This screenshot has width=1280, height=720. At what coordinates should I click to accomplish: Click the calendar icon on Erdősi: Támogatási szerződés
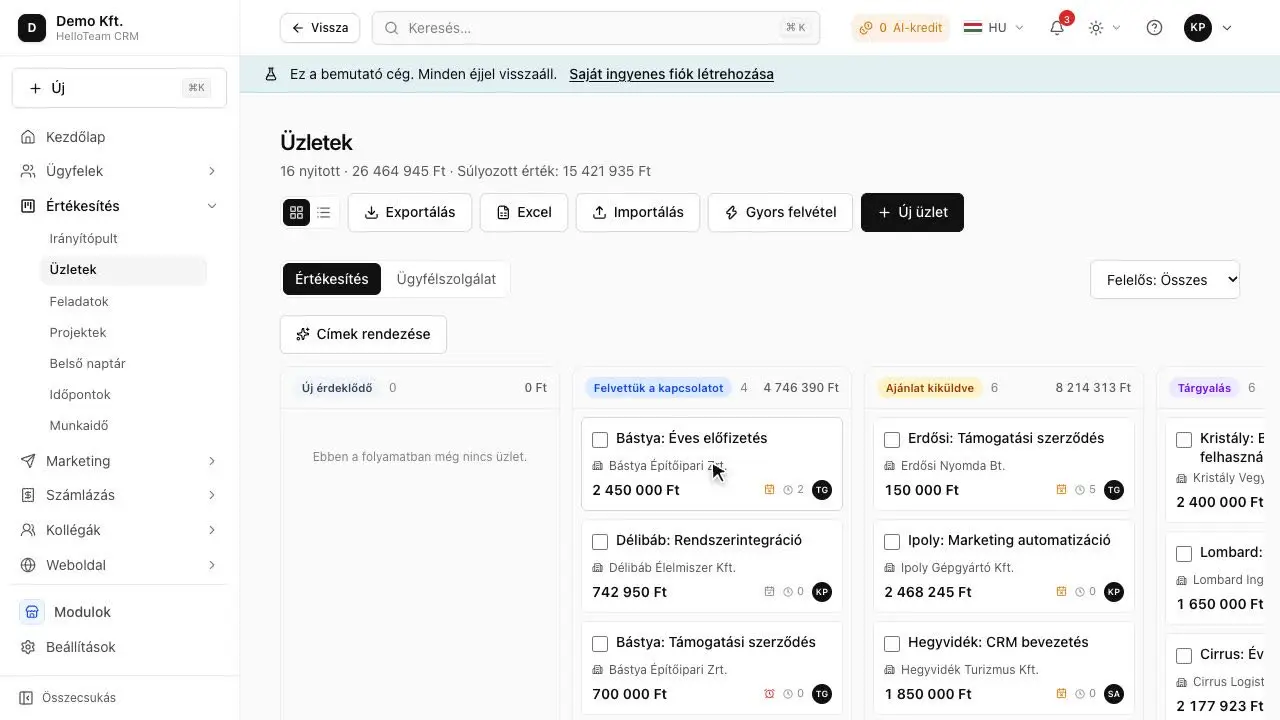pyautogui.click(x=1062, y=490)
